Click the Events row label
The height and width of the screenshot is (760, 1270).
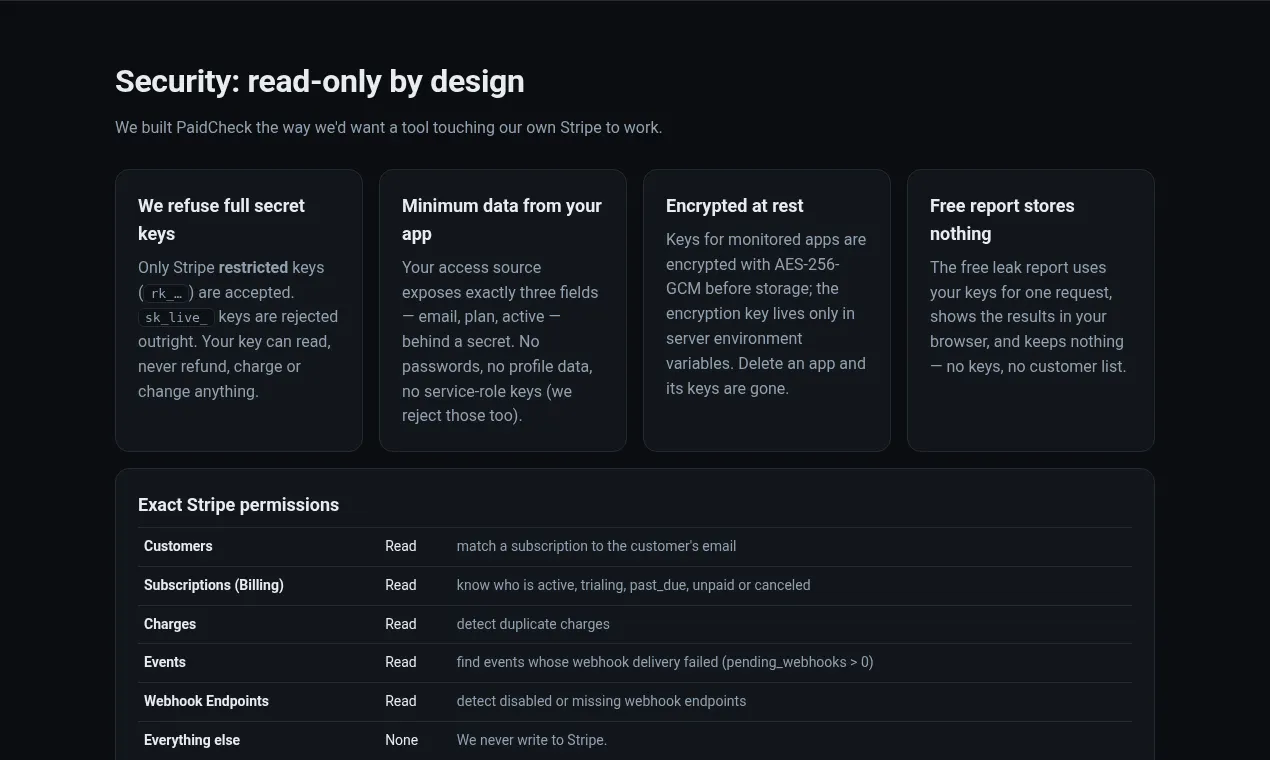coord(165,662)
